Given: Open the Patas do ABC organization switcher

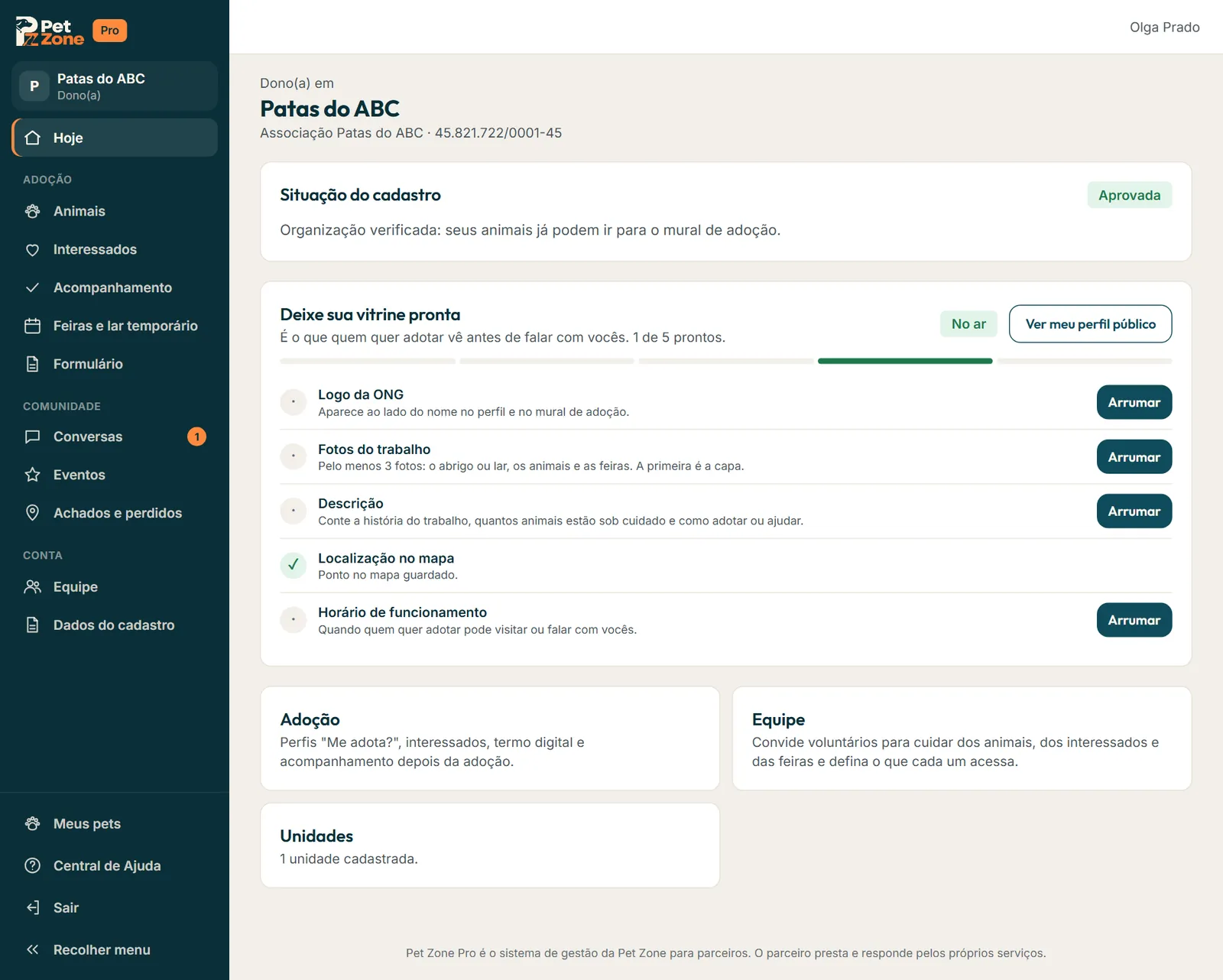Looking at the screenshot, I should coord(115,86).
